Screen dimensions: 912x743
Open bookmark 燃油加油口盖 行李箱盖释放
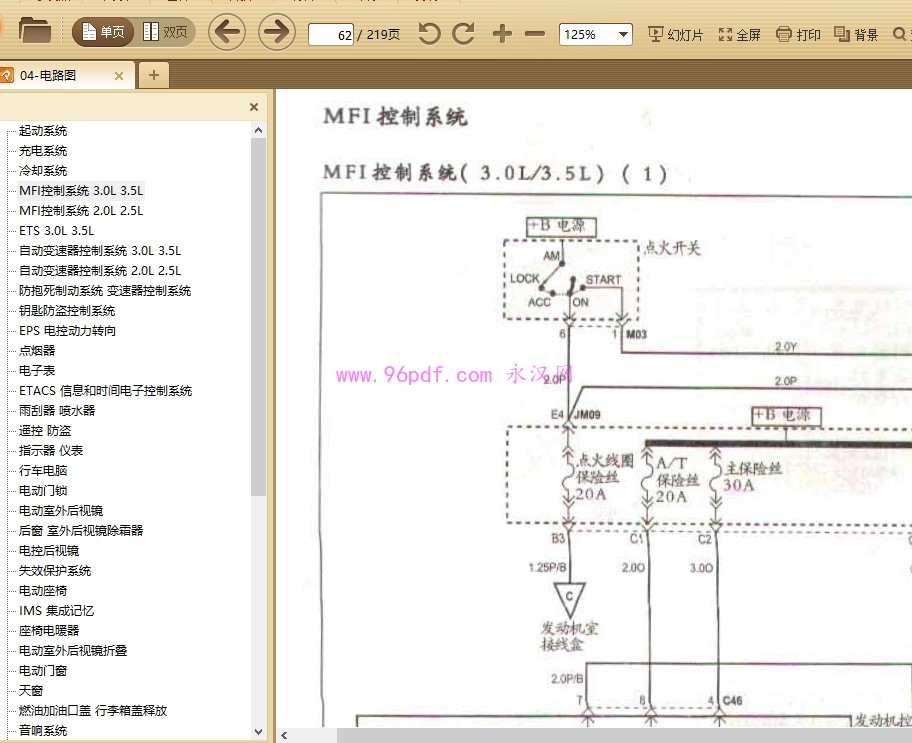point(93,710)
